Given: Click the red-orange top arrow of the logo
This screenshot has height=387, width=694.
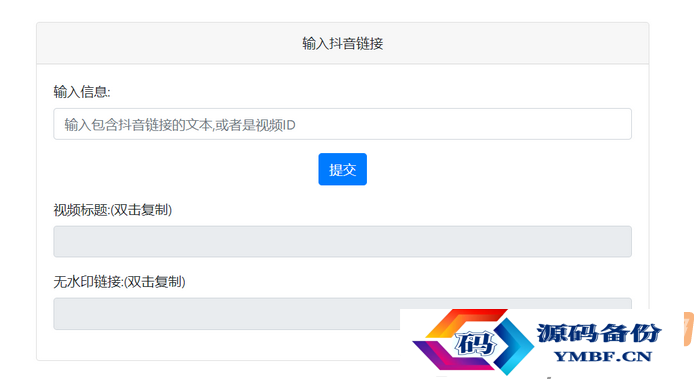Looking at the screenshot, I should [x=465, y=322].
